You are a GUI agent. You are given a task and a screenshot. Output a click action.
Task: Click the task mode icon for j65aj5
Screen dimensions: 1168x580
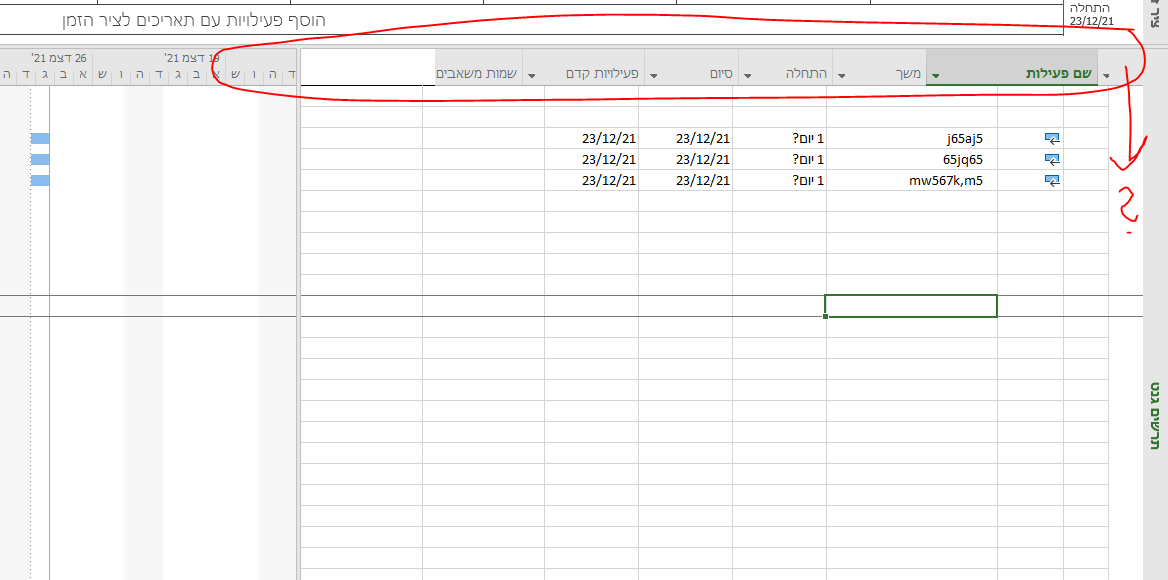point(1052,138)
